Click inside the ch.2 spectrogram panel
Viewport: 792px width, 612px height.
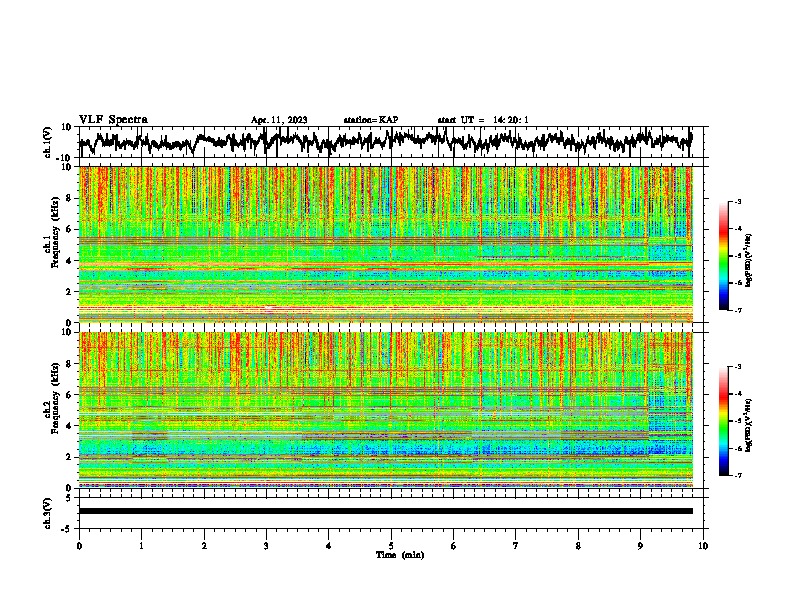pyautogui.click(x=386, y=410)
